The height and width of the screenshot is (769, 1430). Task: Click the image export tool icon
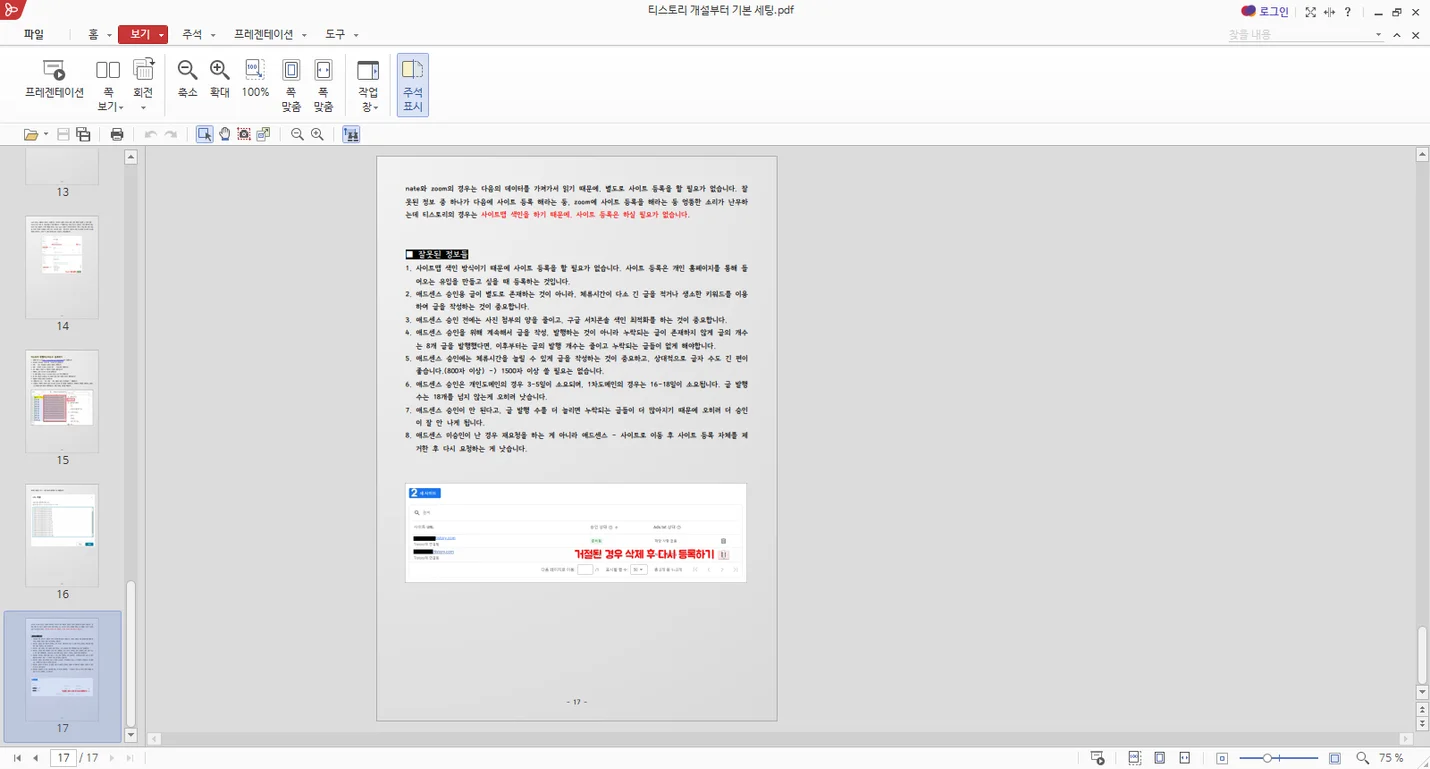[263, 134]
